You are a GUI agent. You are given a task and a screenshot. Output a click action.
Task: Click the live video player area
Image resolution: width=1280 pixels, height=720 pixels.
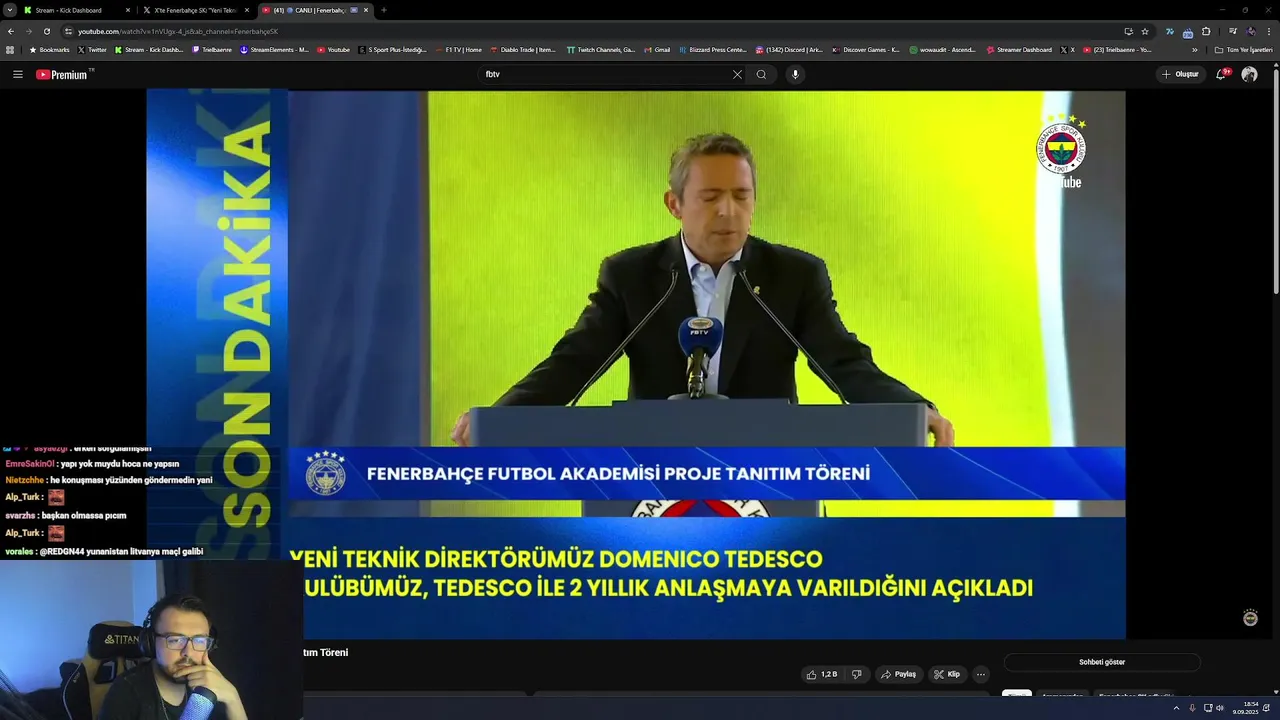636,365
